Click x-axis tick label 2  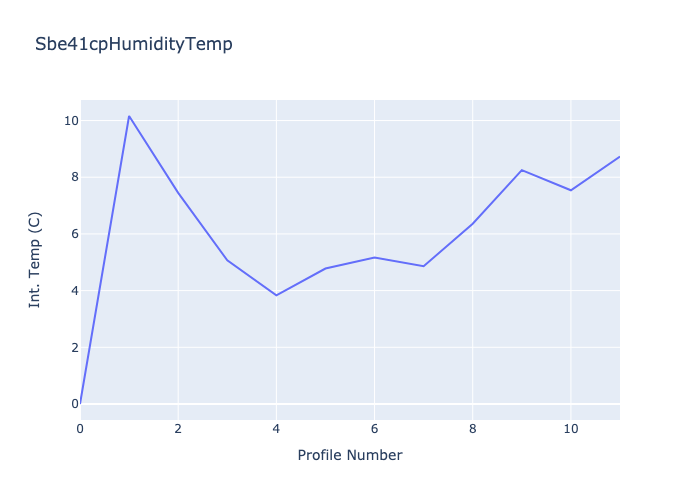point(178,428)
